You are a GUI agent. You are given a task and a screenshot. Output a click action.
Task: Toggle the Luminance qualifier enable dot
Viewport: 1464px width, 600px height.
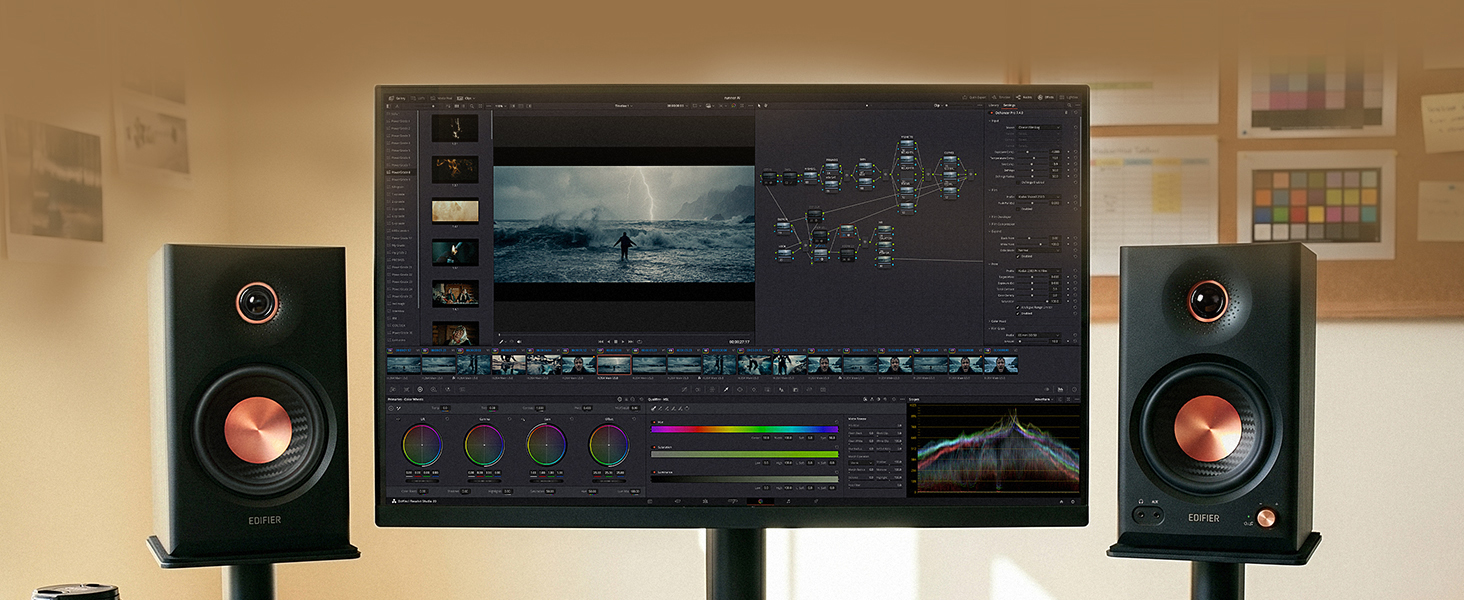(654, 470)
